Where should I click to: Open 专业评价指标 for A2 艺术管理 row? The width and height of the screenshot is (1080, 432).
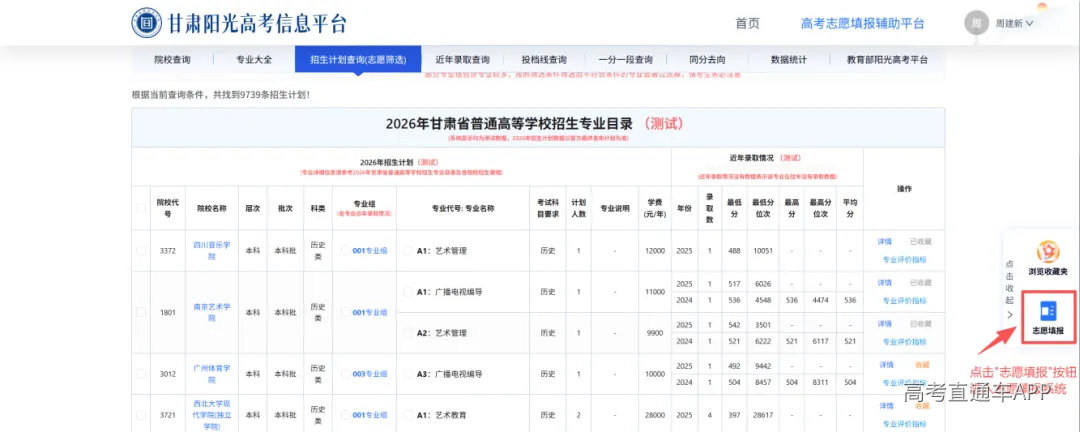[x=904, y=342]
